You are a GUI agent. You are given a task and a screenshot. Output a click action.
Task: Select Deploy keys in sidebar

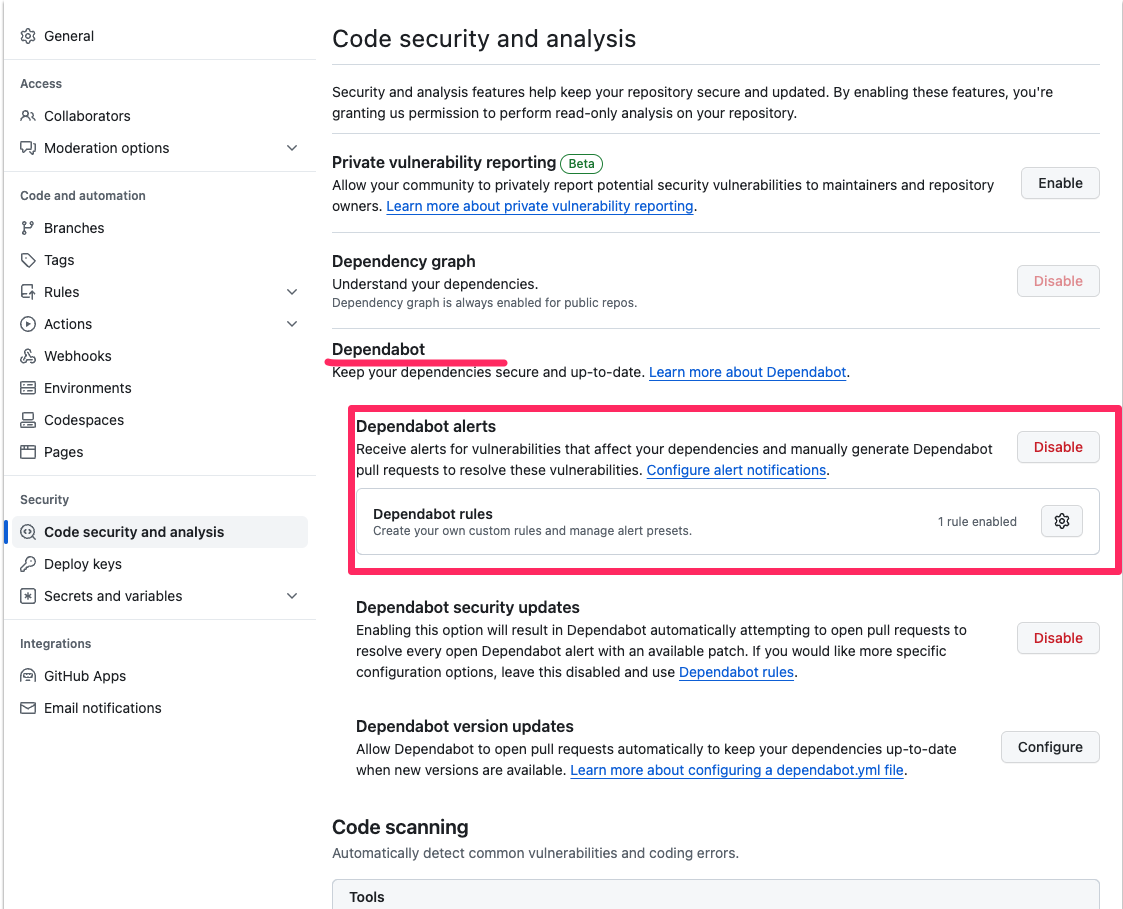tap(82, 564)
